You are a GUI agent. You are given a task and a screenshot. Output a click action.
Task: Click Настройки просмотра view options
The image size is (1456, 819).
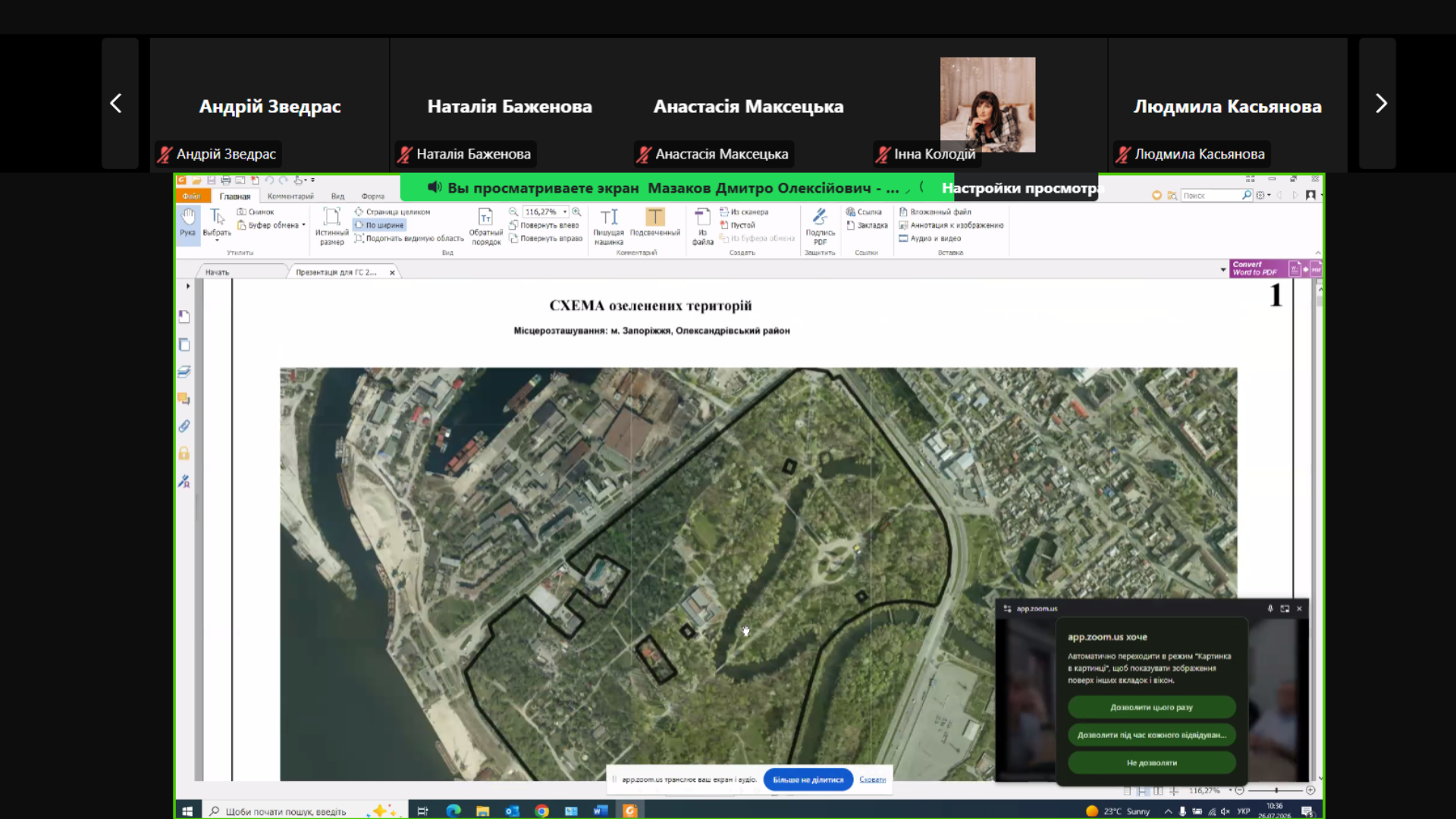pos(1021,188)
